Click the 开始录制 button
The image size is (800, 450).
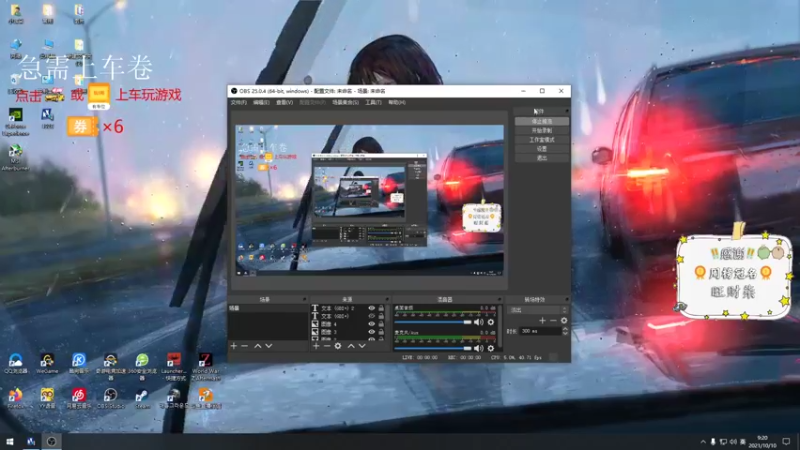(541, 131)
